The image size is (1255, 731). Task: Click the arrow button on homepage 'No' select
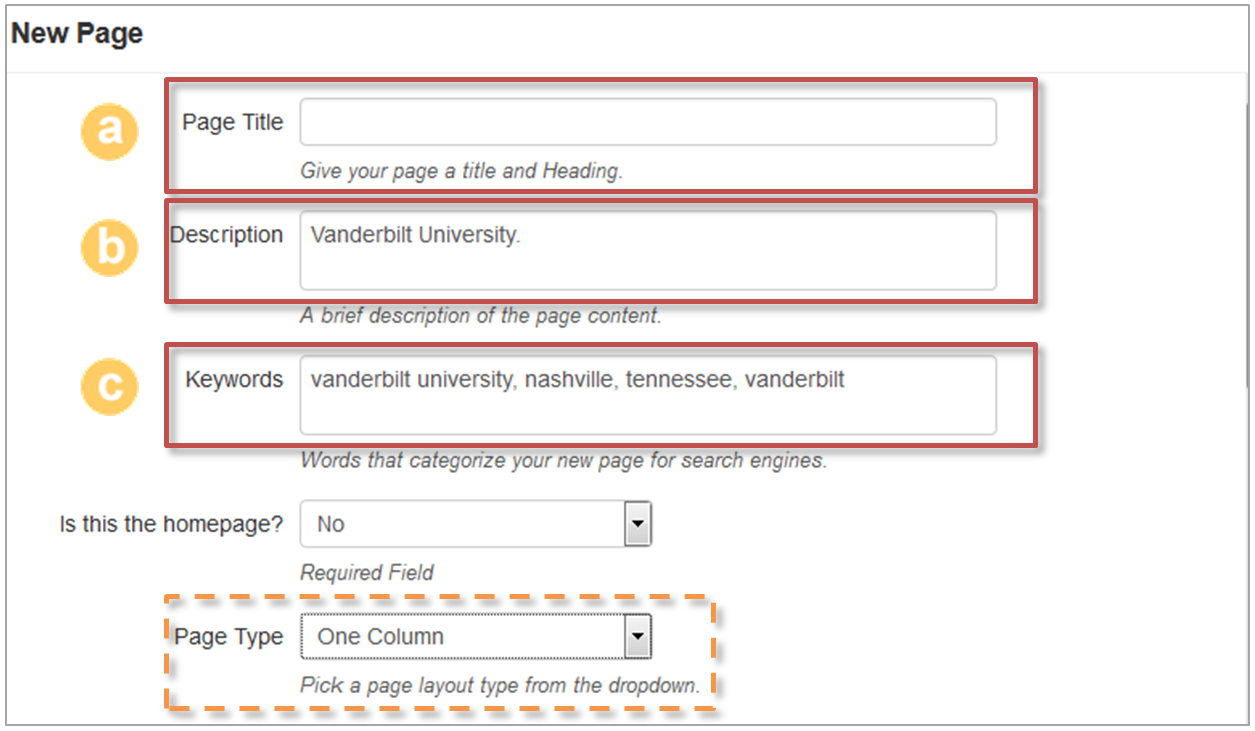pyautogui.click(x=637, y=524)
